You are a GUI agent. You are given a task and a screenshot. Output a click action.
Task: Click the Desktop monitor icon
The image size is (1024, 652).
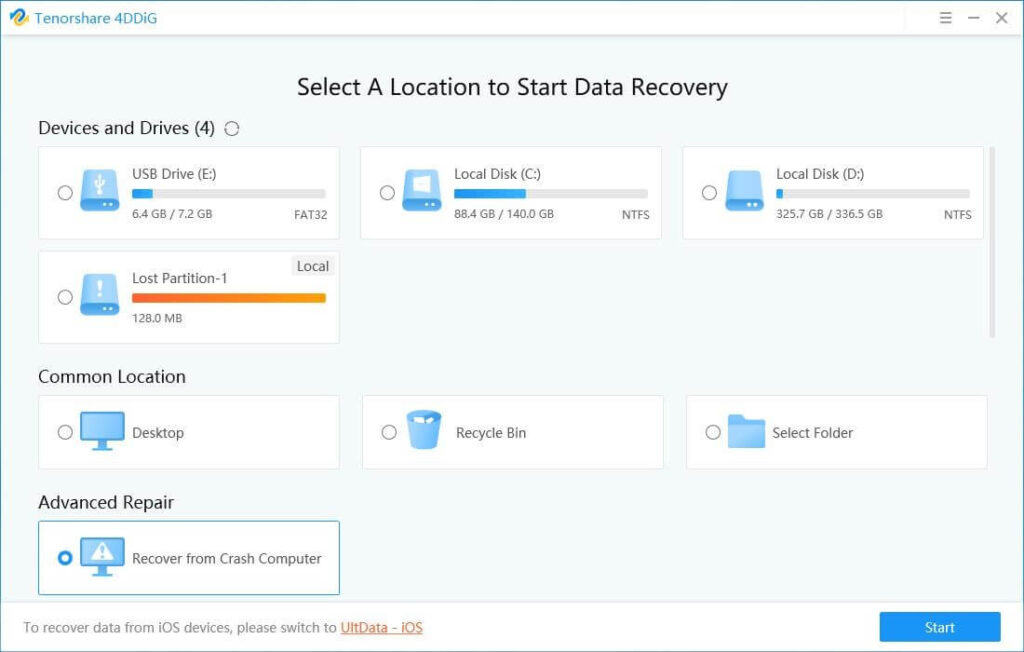click(103, 431)
